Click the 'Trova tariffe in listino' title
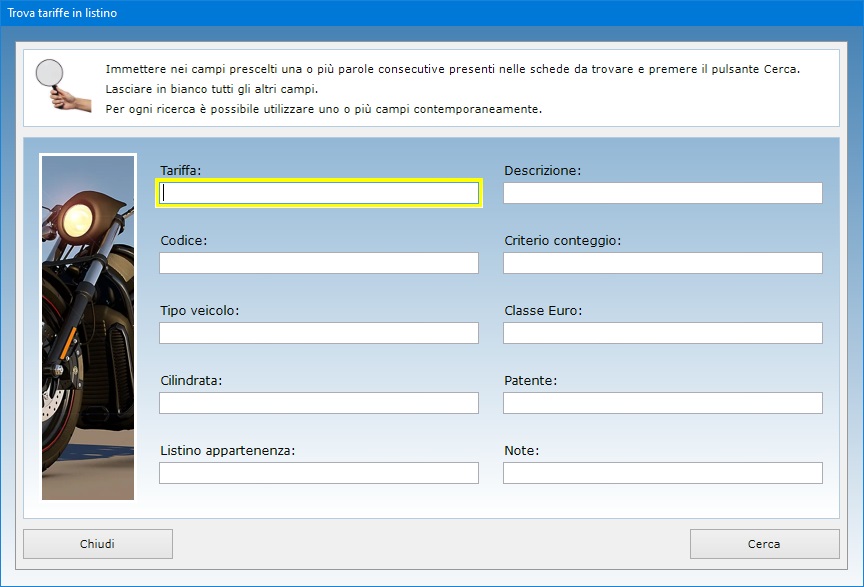Viewport: 864px width, 587px height. click(x=62, y=13)
